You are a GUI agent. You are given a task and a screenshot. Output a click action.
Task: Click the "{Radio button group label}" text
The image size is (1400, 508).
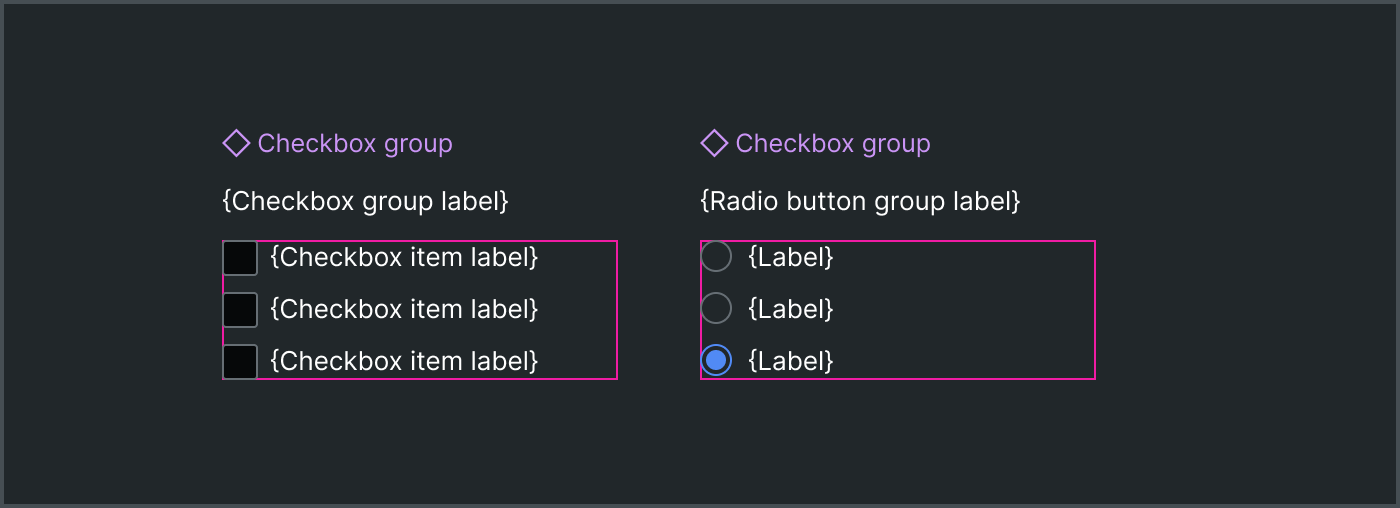coord(860,202)
